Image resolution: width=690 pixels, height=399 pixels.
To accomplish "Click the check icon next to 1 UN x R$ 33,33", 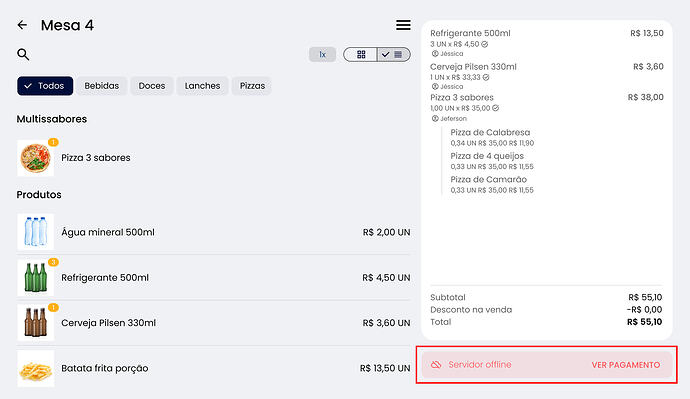I will pos(486,77).
